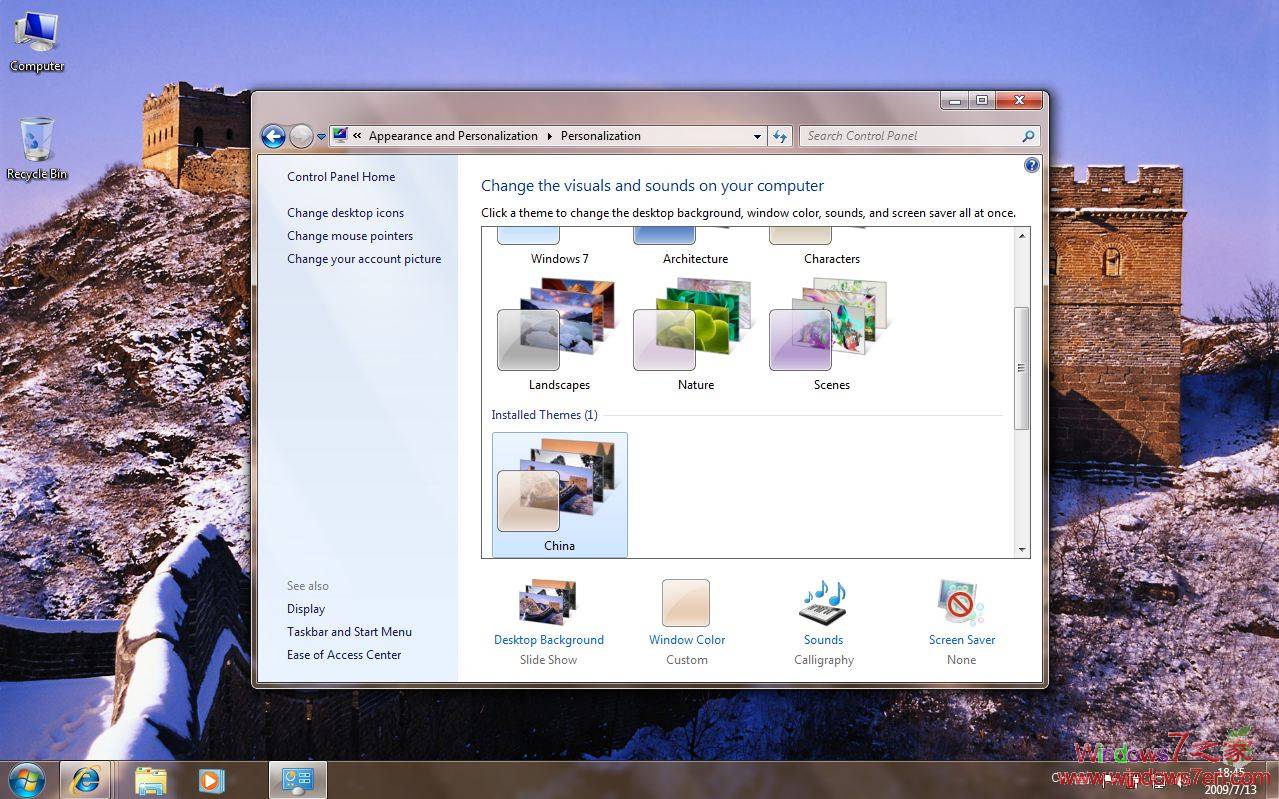Image resolution: width=1279 pixels, height=799 pixels.
Task: Launch Internet Explorer from the taskbar
Action: click(x=86, y=779)
